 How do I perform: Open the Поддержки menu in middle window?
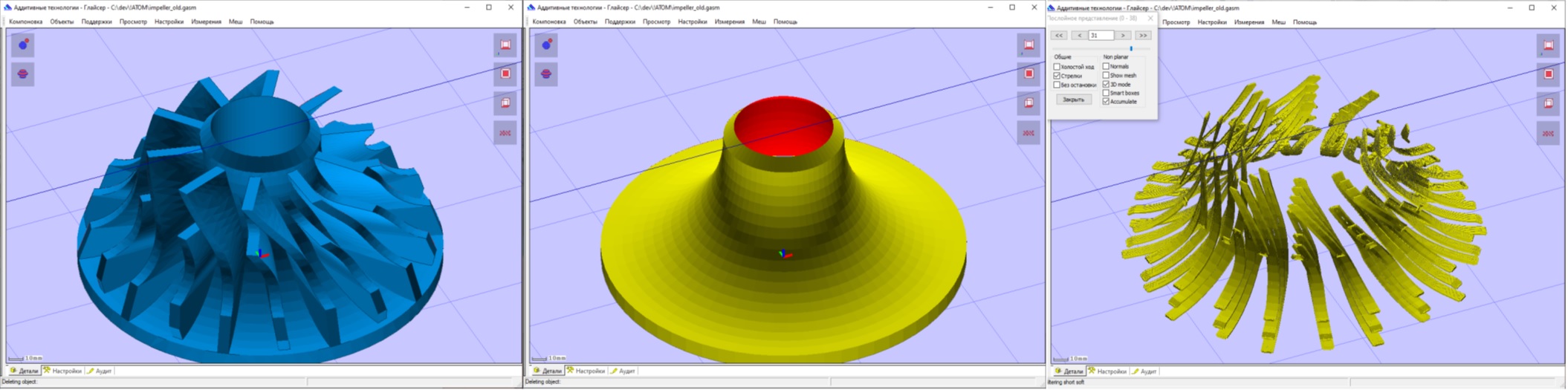click(619, 22)
